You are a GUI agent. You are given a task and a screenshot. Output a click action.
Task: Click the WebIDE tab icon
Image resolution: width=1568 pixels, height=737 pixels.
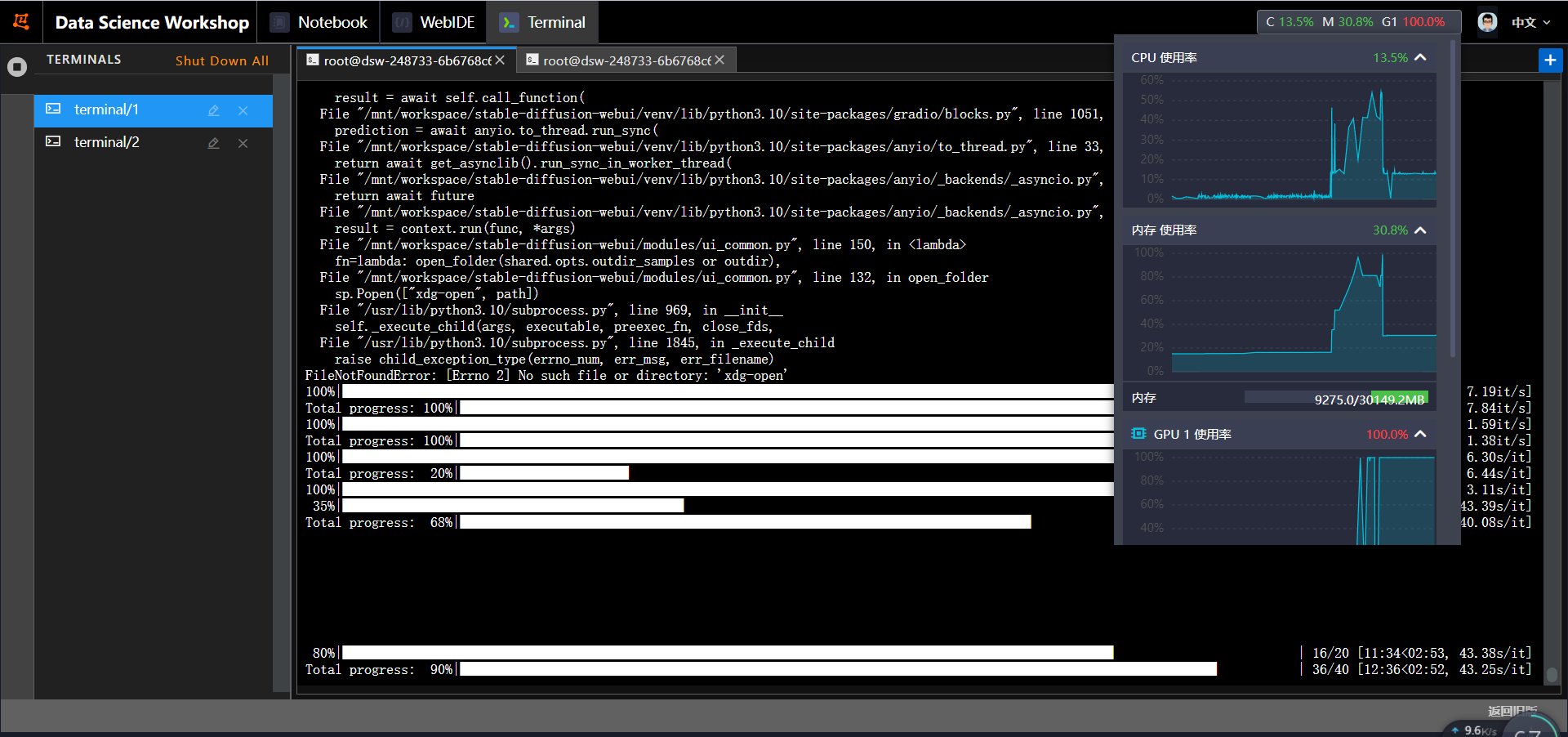401,23
